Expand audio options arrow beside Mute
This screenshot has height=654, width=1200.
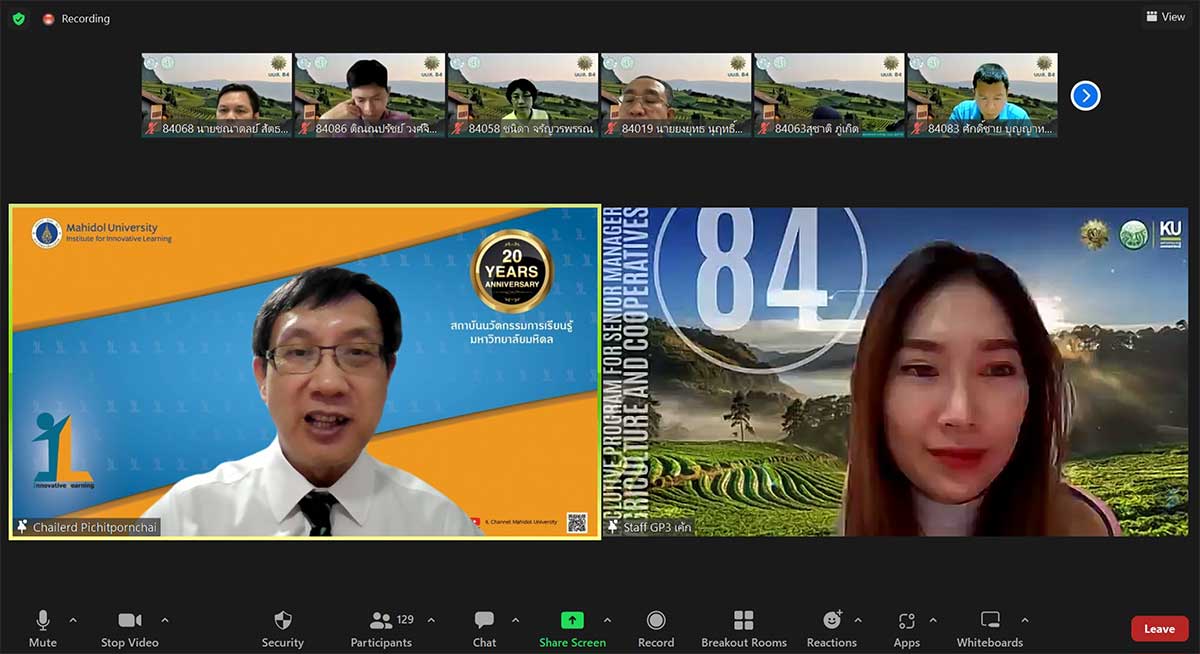coord(73,620)
